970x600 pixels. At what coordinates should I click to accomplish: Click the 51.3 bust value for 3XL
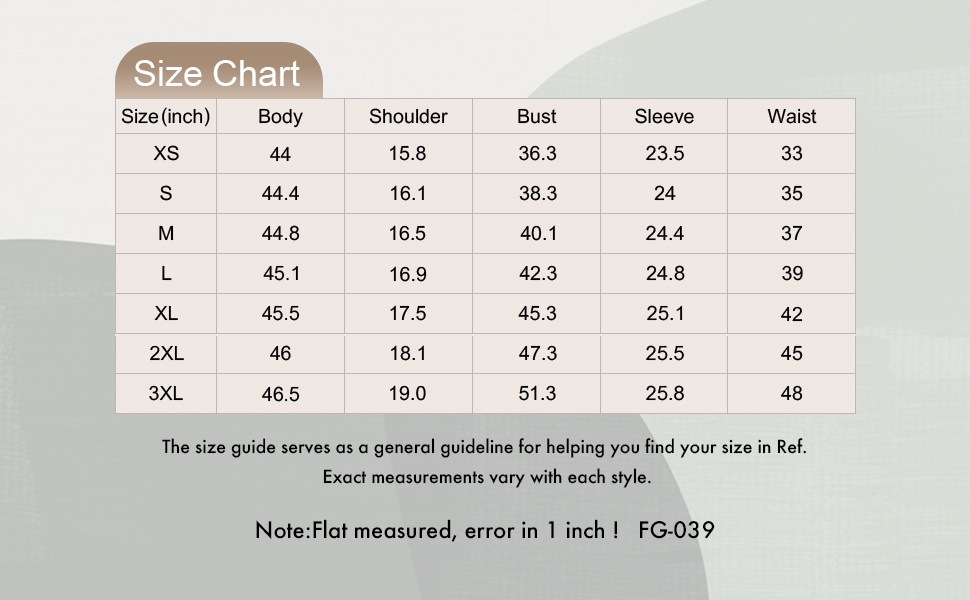coord(537,394)
